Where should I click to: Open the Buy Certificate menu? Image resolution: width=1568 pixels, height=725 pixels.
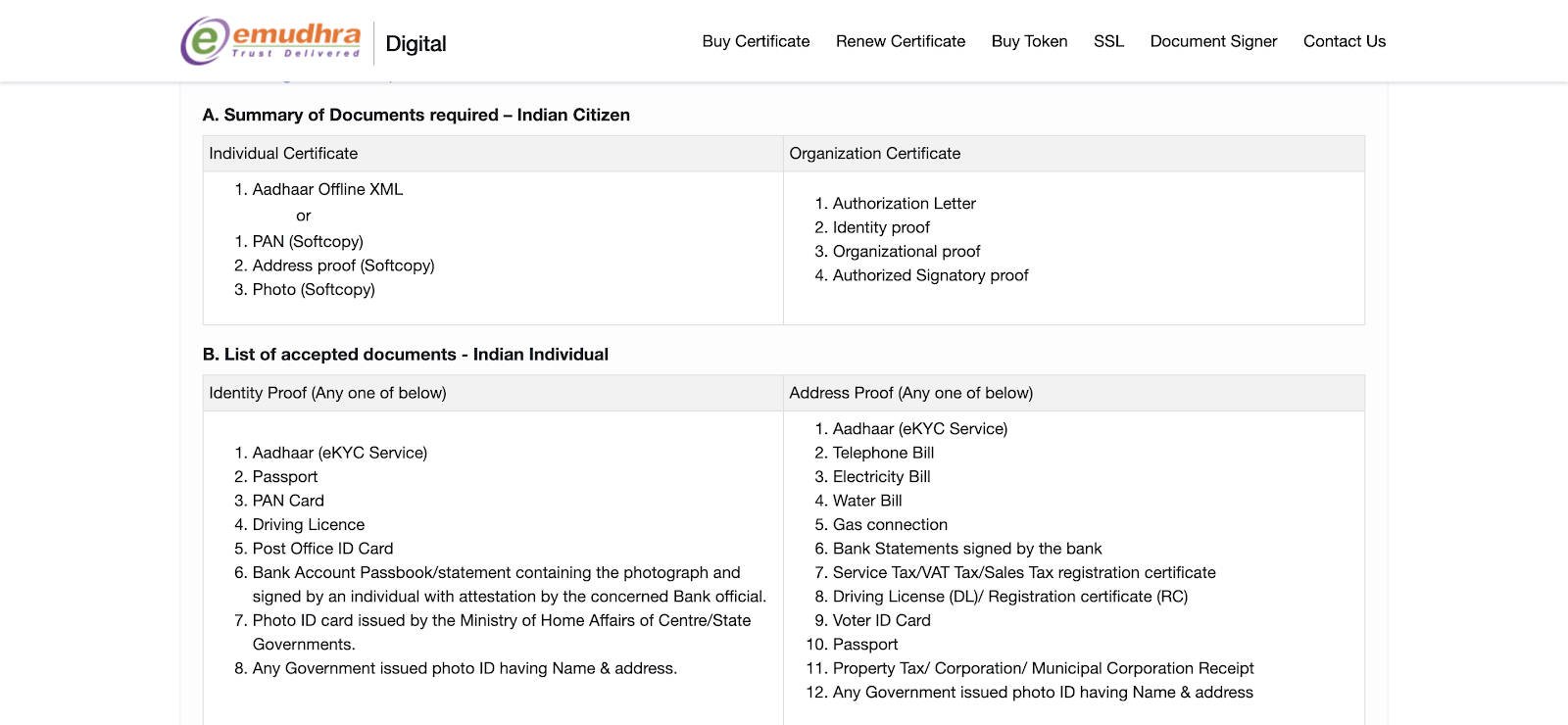(x=756, y=41)
